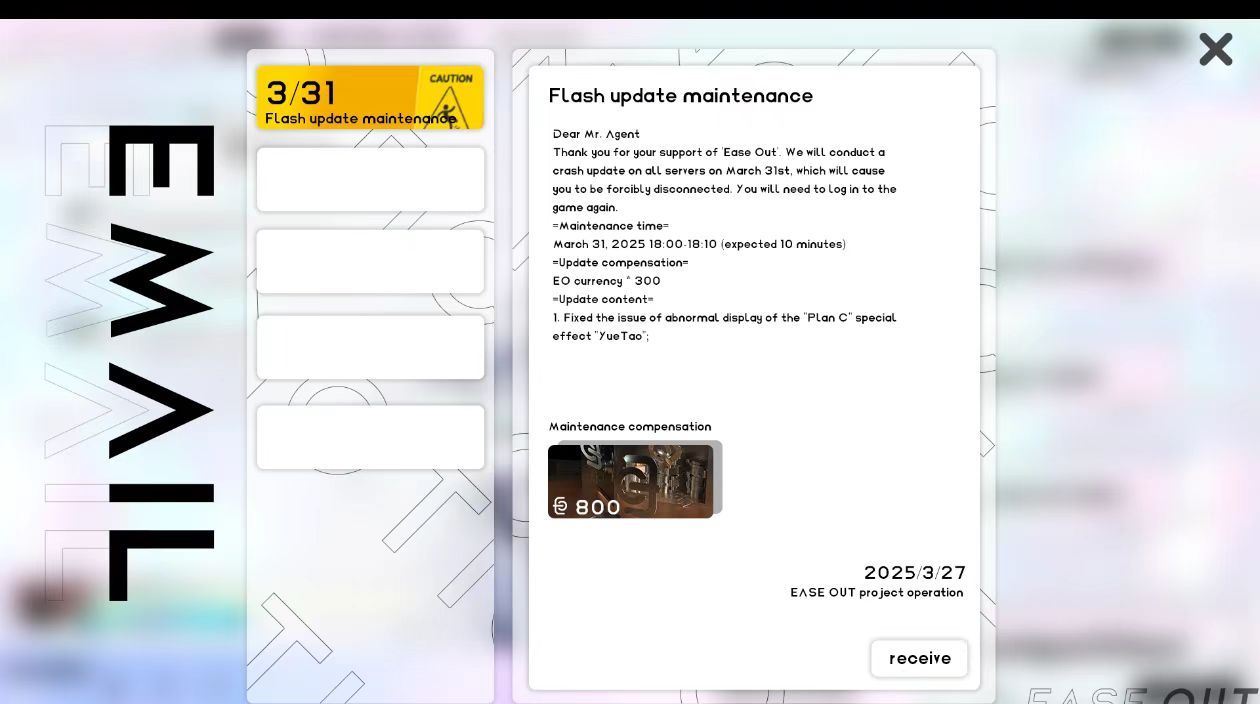Click the 'Dear Mr. Agent' greeting
Viewport: 1260px width, 704px height.
coord(596,134)
